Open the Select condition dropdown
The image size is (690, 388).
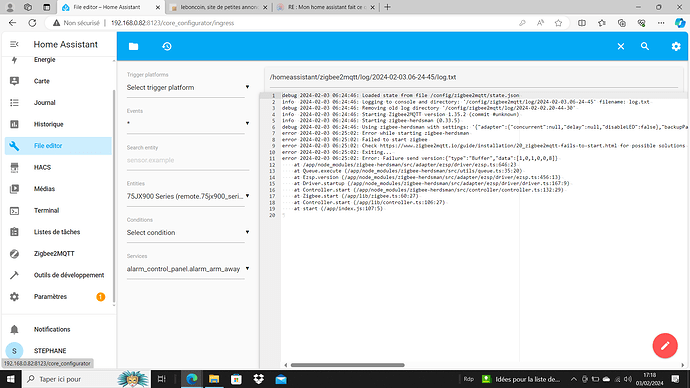[188, 232]
